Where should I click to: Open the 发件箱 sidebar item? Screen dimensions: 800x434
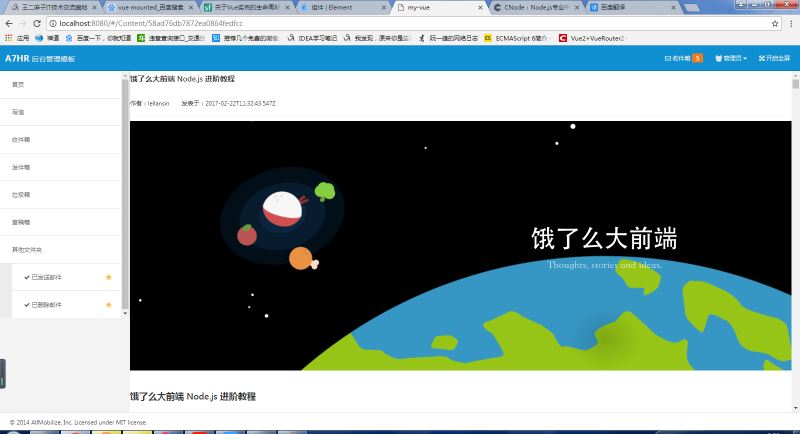tap(61, 167)
